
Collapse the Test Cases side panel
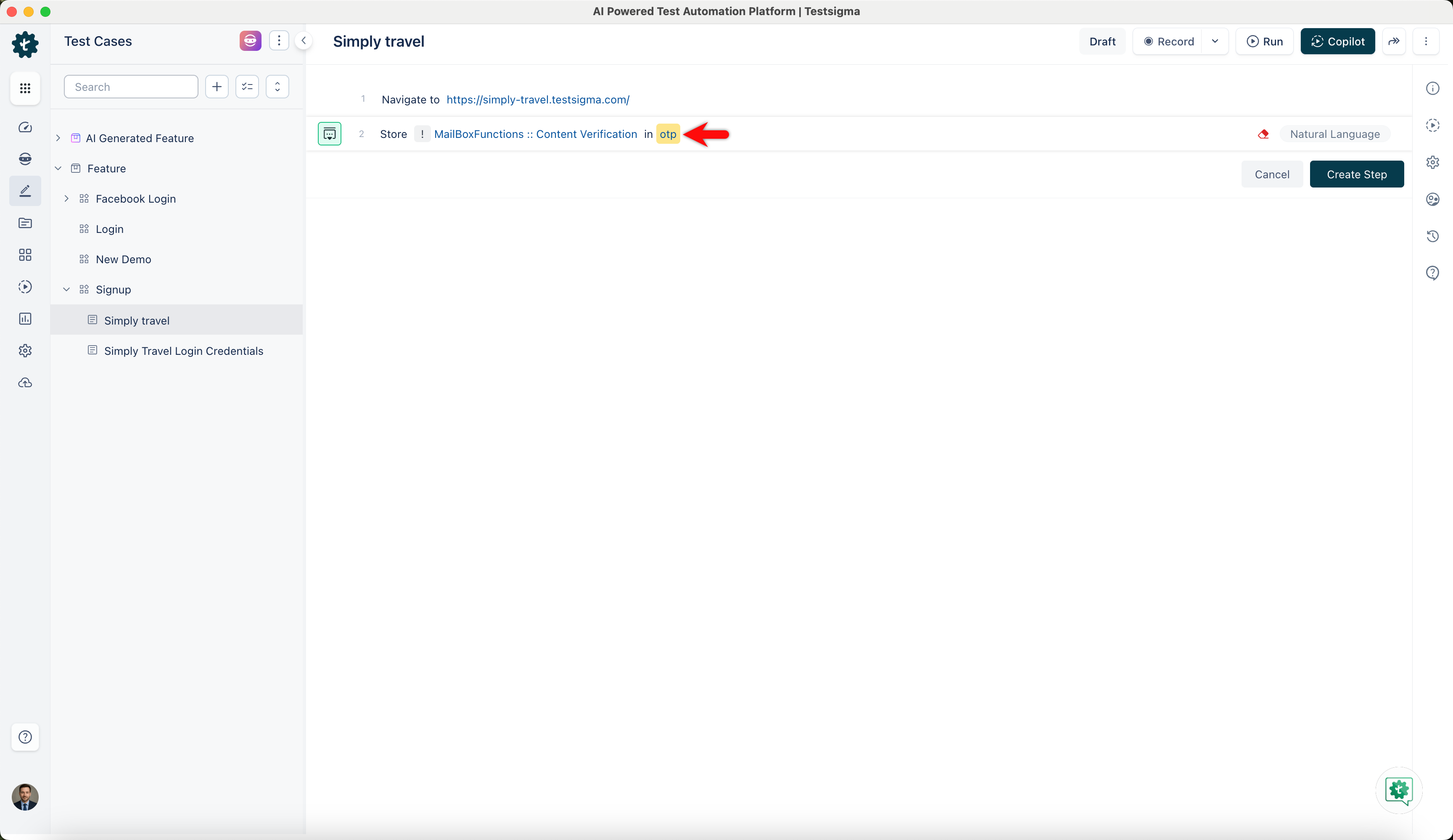coord(303,41)
